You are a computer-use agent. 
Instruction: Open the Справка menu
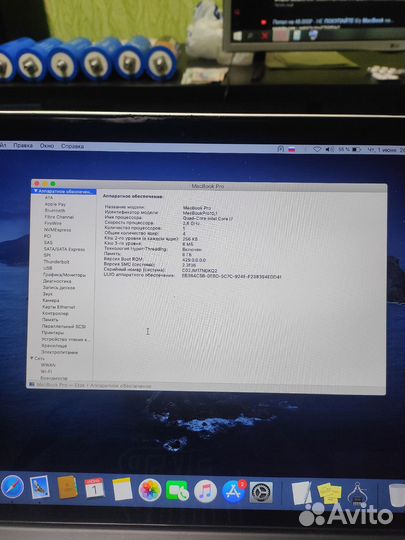(x=72, y=146)
